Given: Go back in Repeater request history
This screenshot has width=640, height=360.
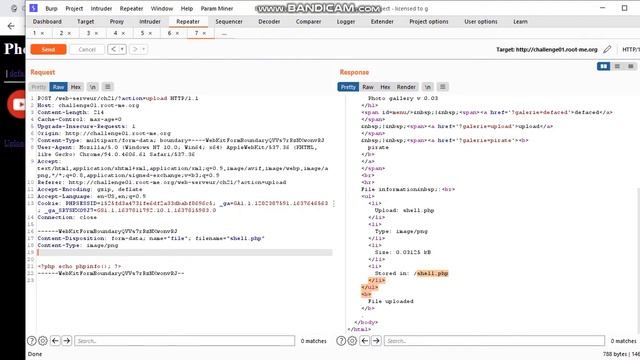Looking at the screenshot, I should pos(113,49).
